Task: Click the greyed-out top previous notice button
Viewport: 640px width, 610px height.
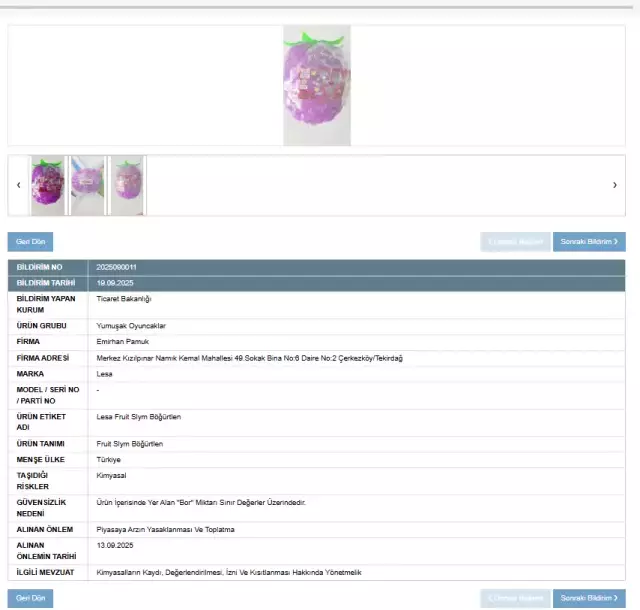Action: pyautogui.click(x=516, y=241)
